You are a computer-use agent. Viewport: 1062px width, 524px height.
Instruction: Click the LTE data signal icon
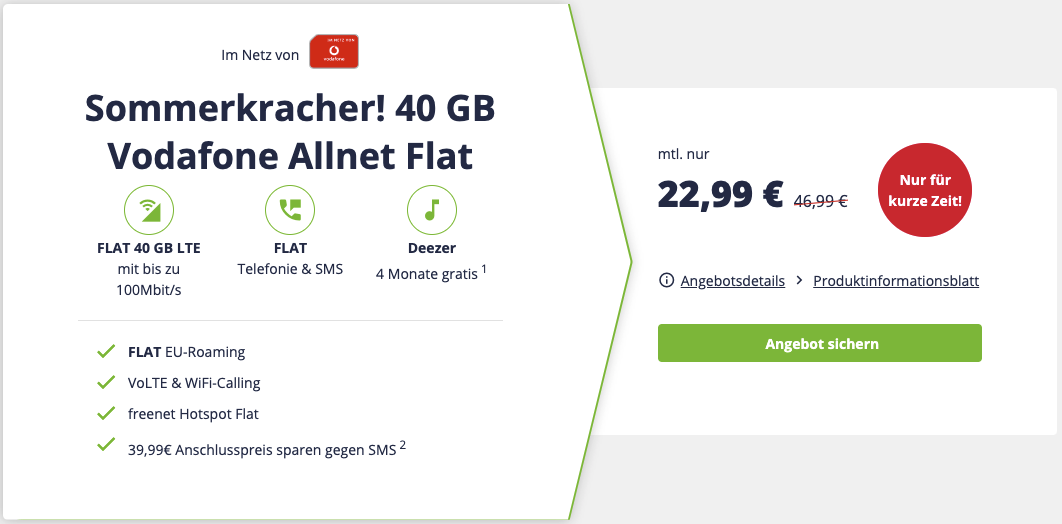point(148,210)
